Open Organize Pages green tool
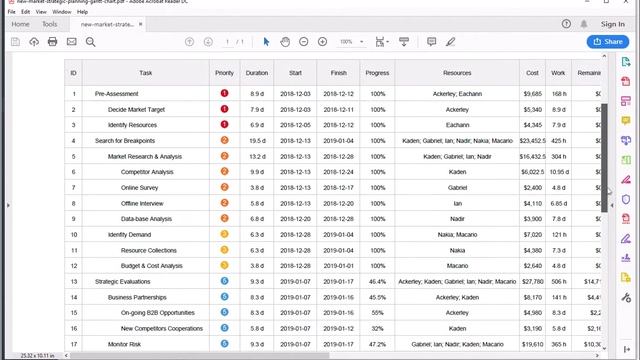Screen dimensions: 640x360 pyautogui.click(x=626, y=160)
